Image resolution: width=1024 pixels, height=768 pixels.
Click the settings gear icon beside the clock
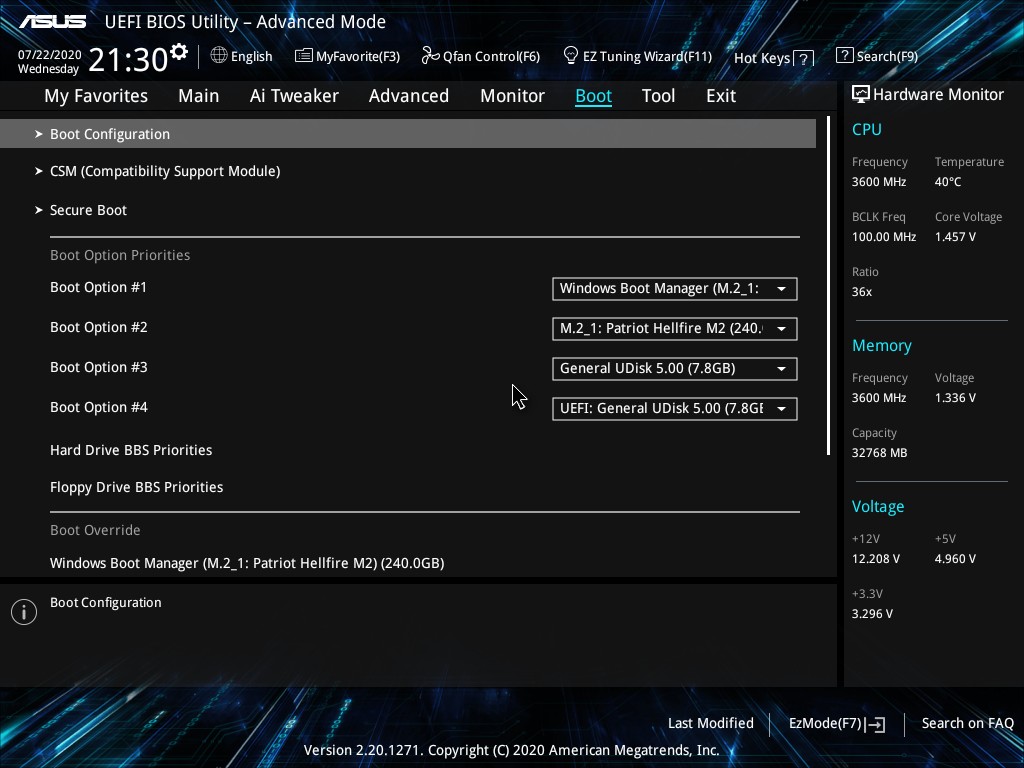[179, 51]
